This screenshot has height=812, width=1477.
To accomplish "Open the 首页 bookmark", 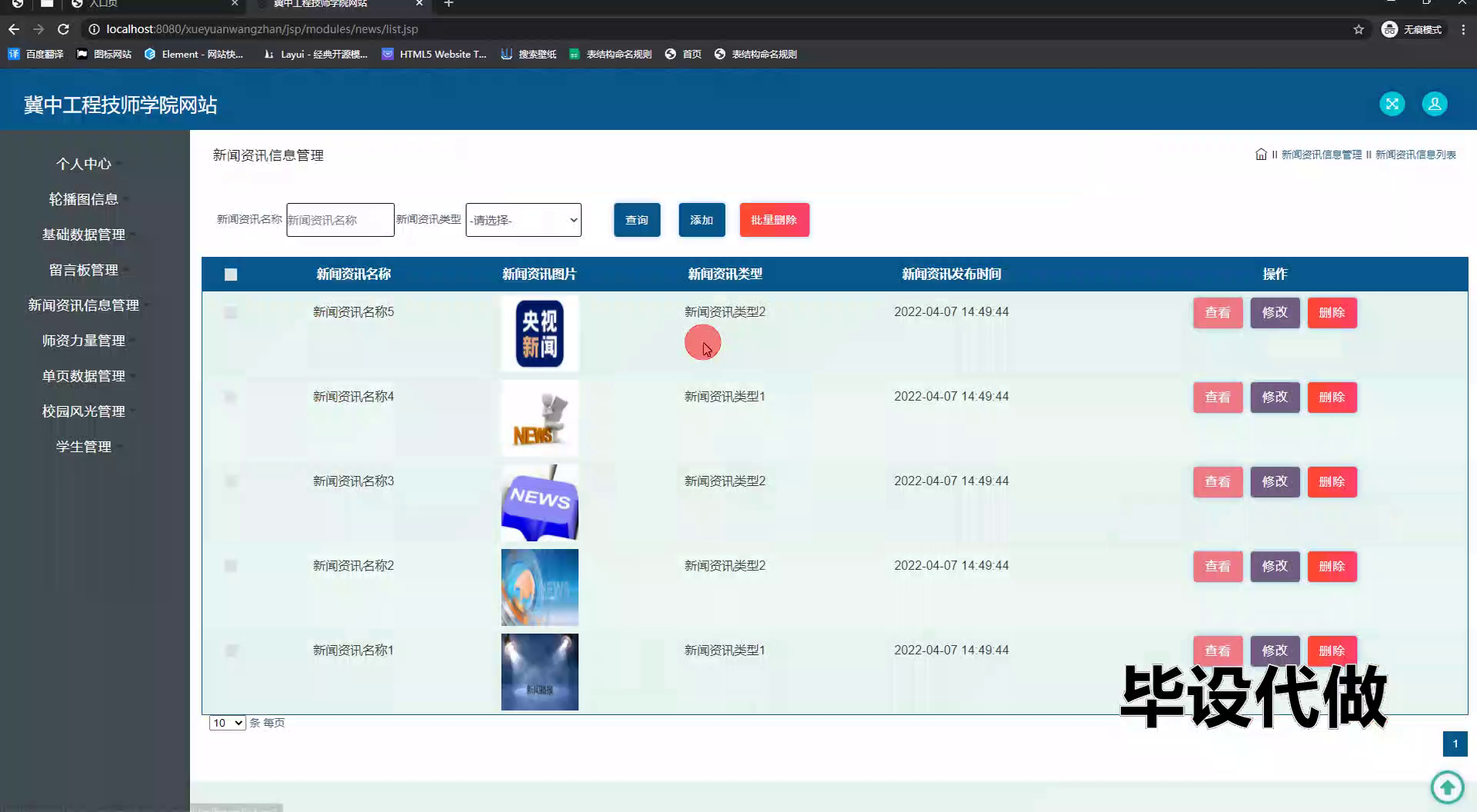I will coord(683,54).
